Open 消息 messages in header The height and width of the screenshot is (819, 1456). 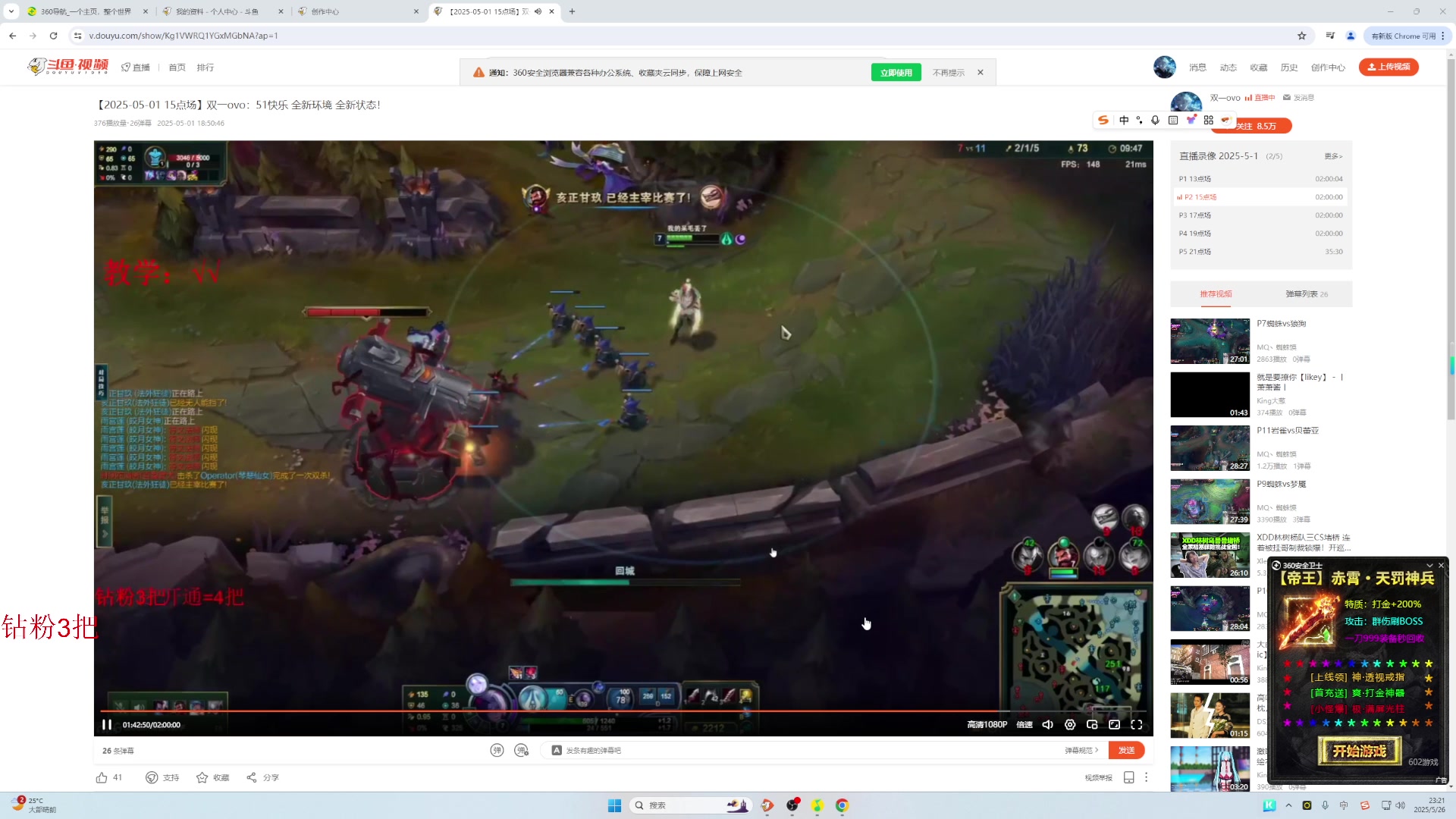pyautogui.click(x=1197, y=67)
